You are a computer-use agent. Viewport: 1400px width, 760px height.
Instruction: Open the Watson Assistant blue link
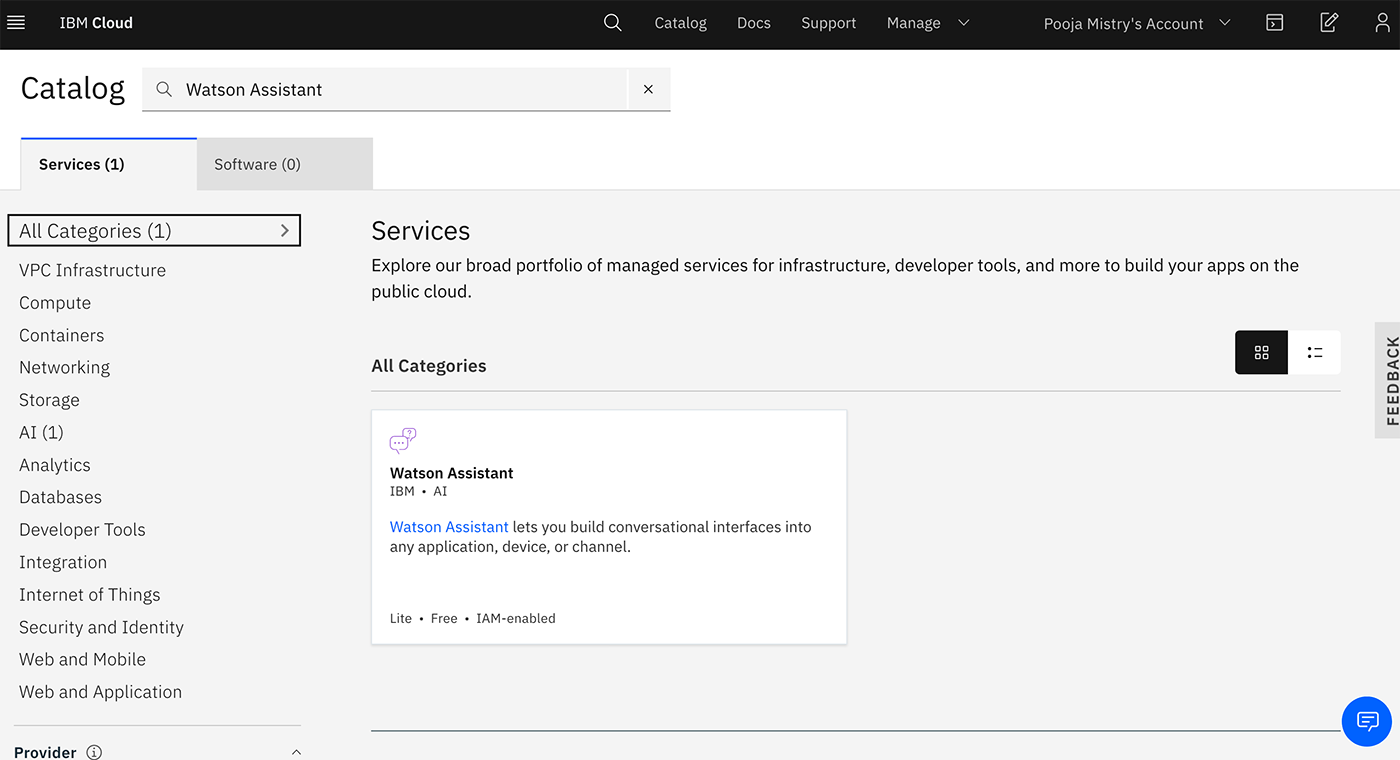point(449,527)
